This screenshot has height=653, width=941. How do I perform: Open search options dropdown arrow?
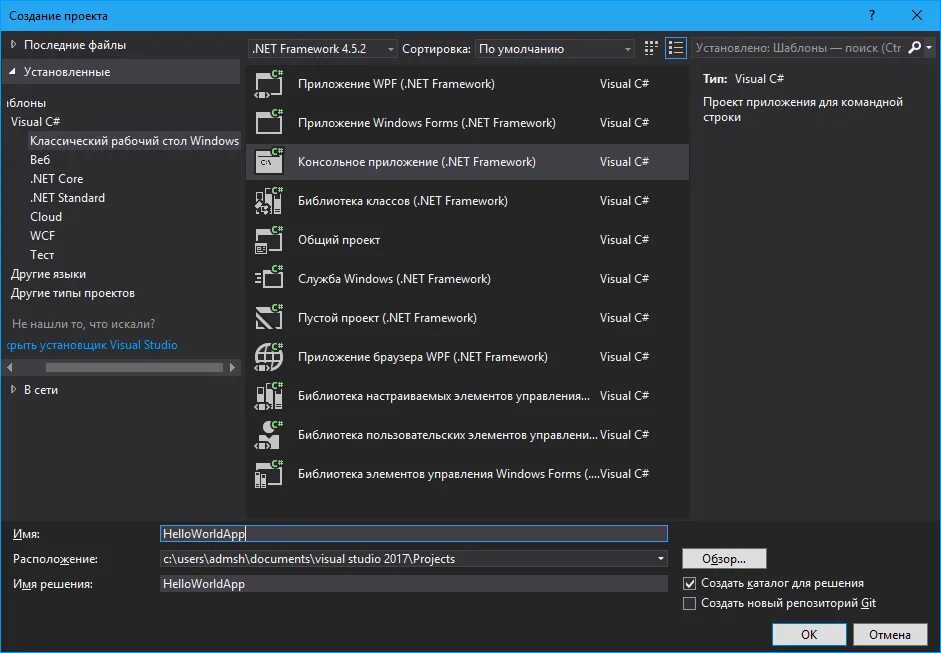coord(929,47)
